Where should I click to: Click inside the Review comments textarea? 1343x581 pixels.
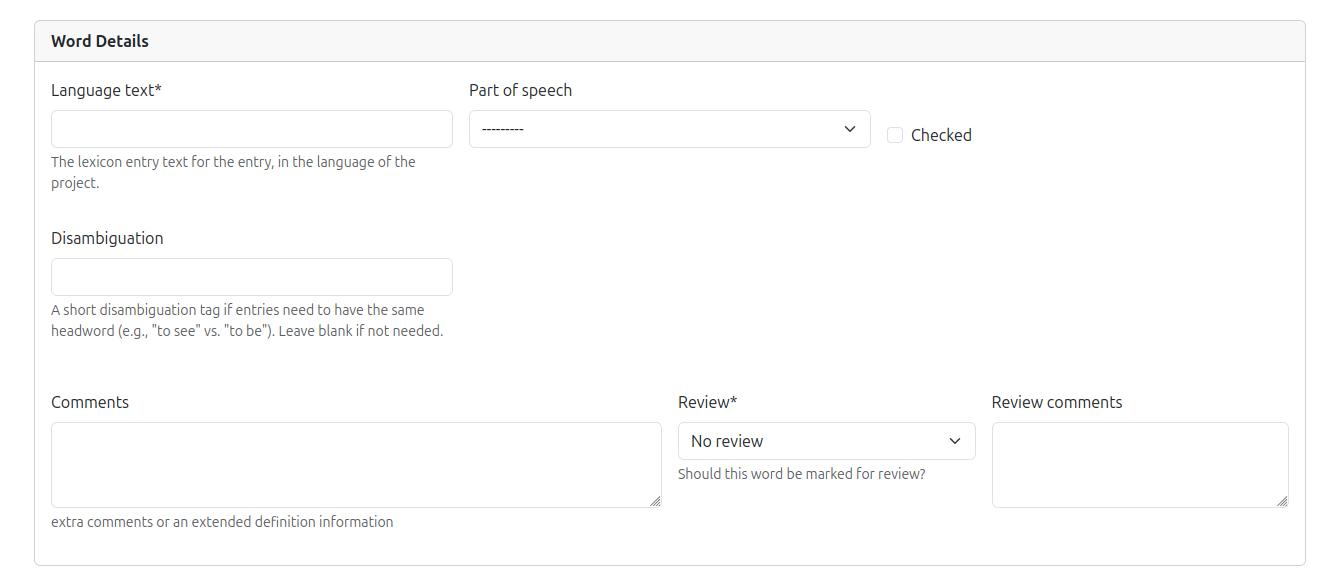coord(1140,465)
